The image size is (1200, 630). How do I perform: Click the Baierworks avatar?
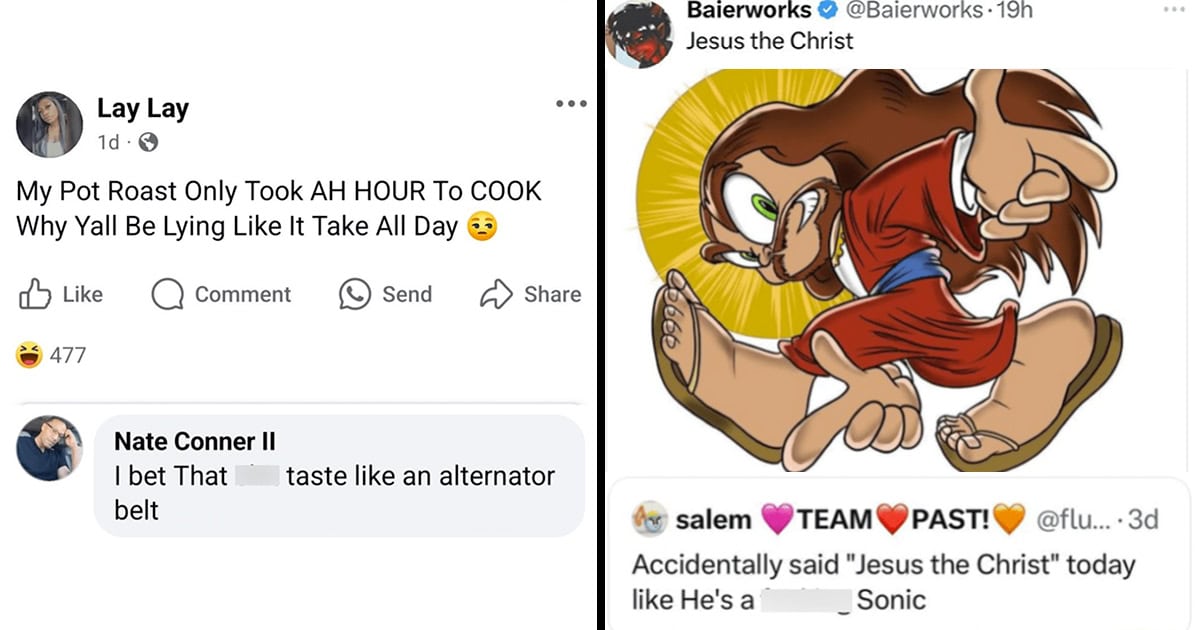click(x=642, y=33)
